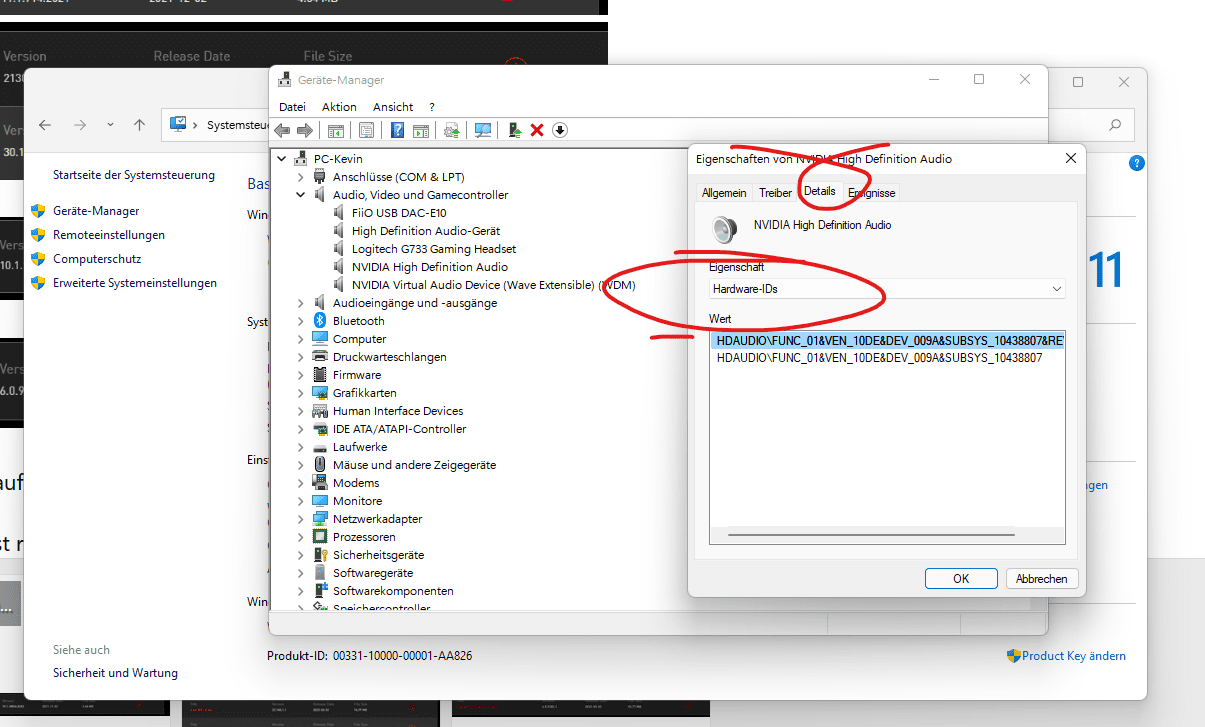Expand the Sicherheitsgeräte category

pyautogui.click(x=301, y=555)
